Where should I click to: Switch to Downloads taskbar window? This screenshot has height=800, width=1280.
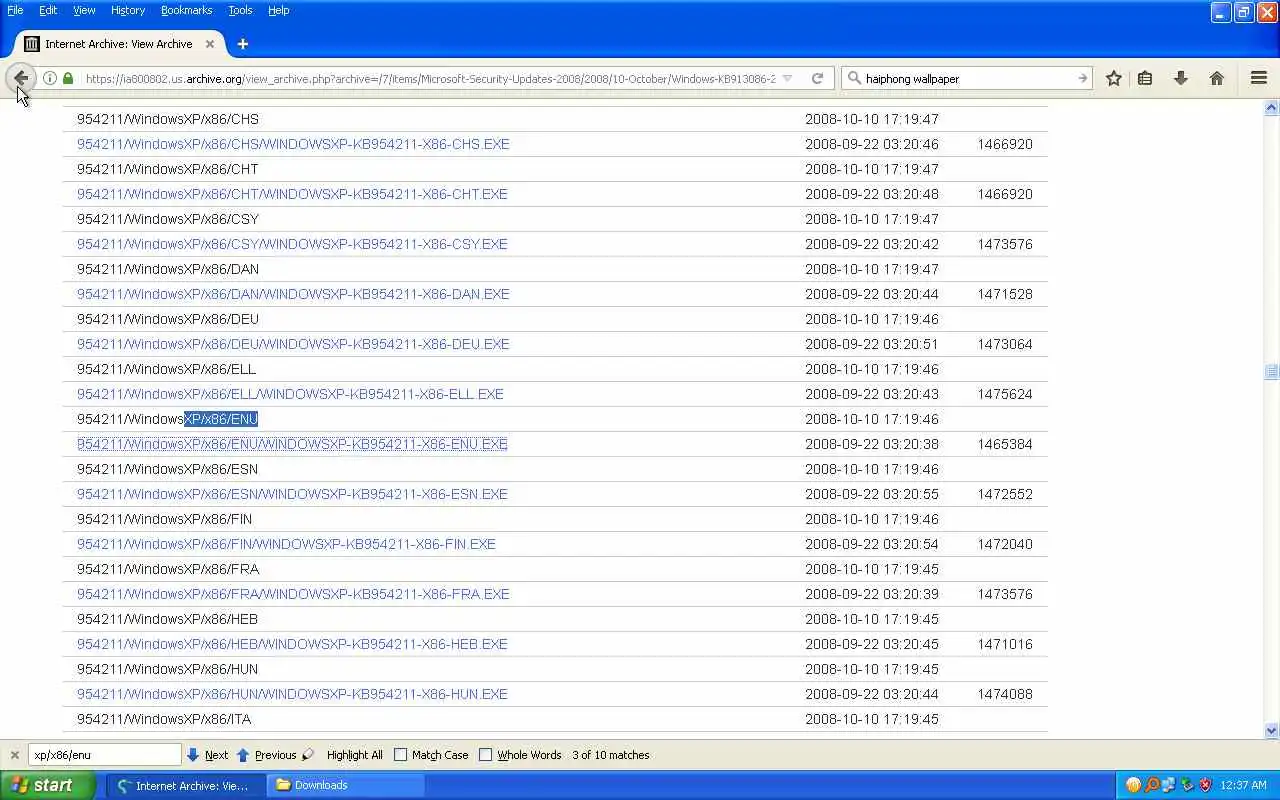point(346,785)
